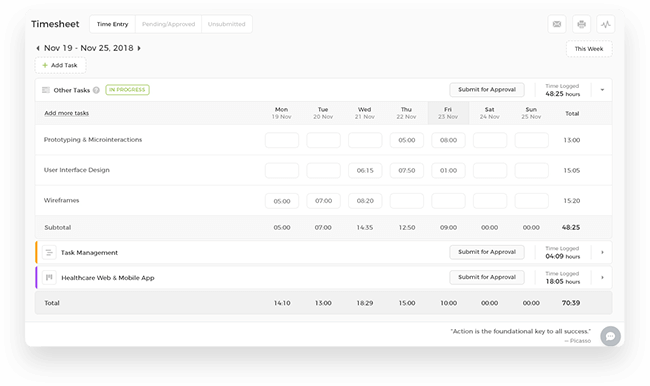Select Prototyping & Microinteractions Saturday field

coord(490,140)
